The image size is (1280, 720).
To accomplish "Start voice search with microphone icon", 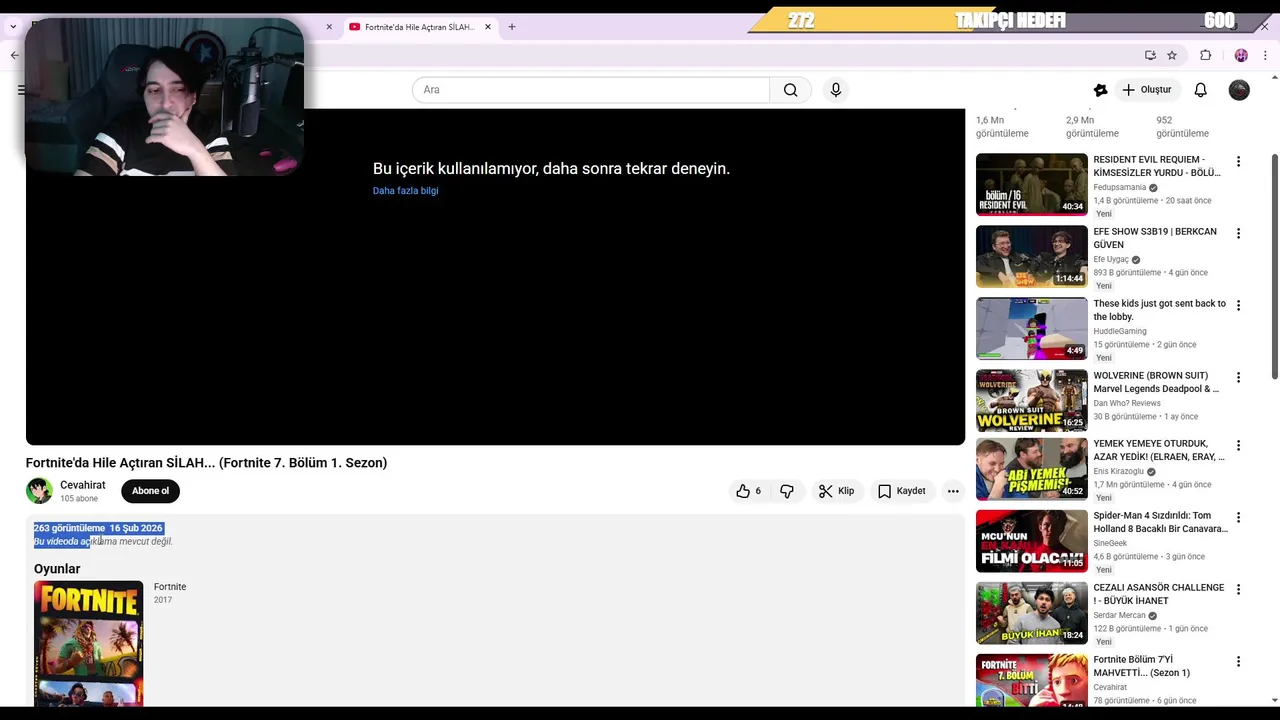I will (836, 90).
